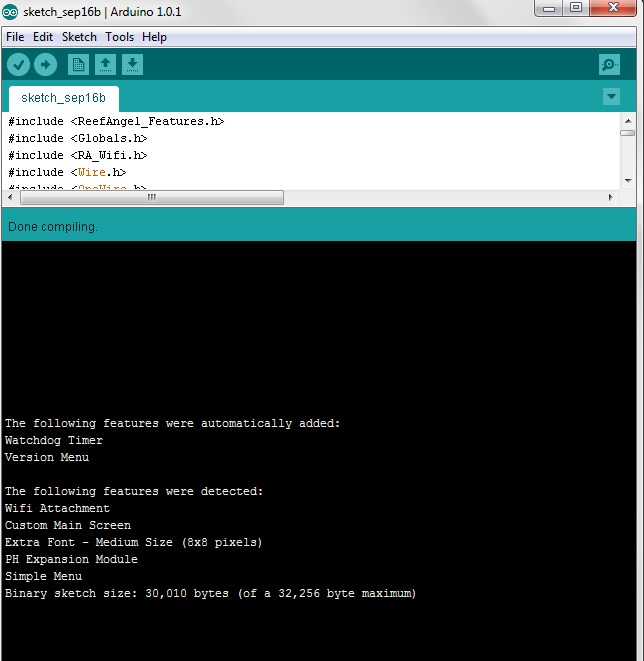644x661 pixels.
Task: Open the Serial Monitor
Action: [x=609, y=65]
